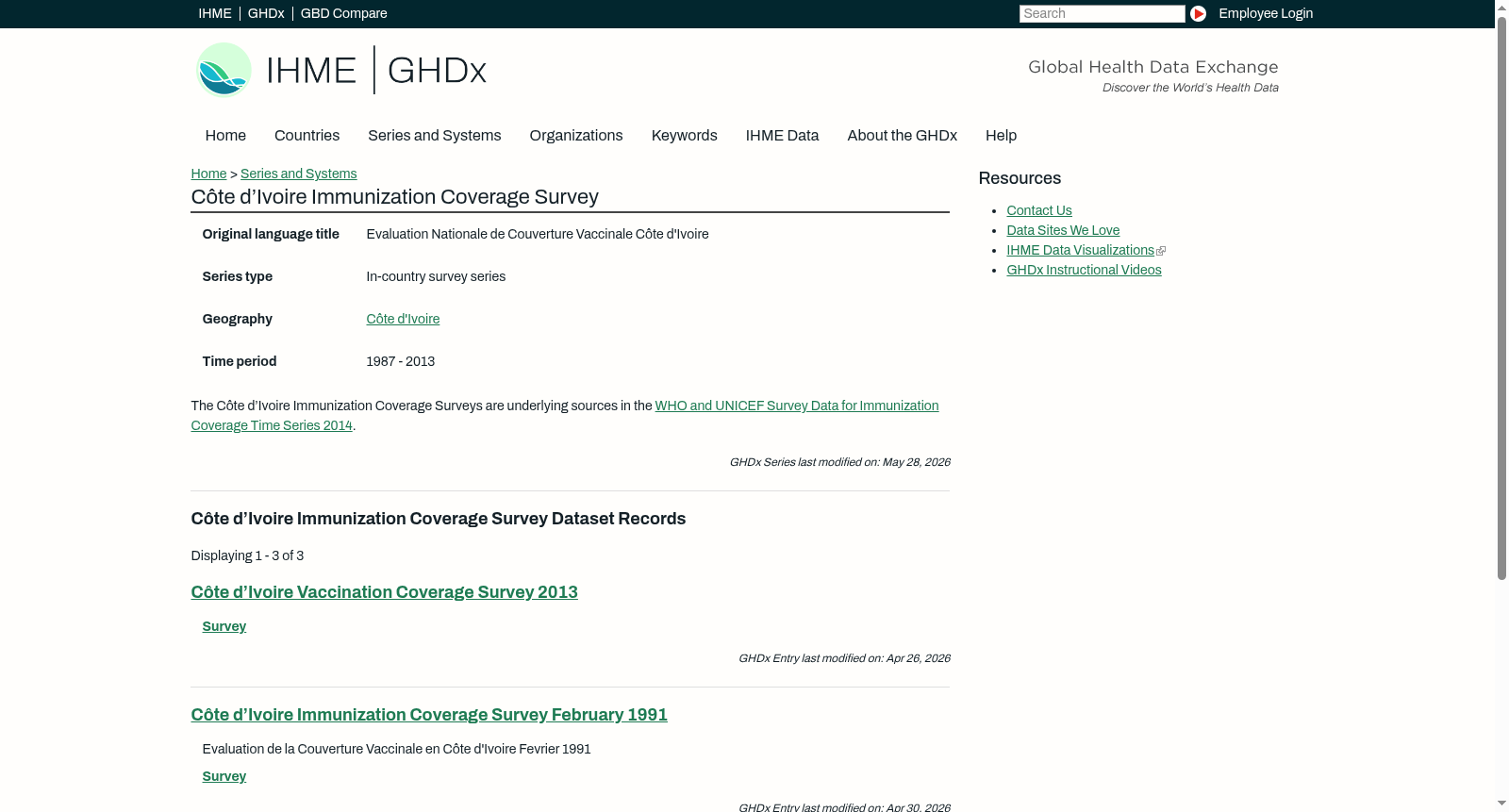Click the Resources sidebar heading
Screen dimensions: 1509x812
[x=1020, y=178]
